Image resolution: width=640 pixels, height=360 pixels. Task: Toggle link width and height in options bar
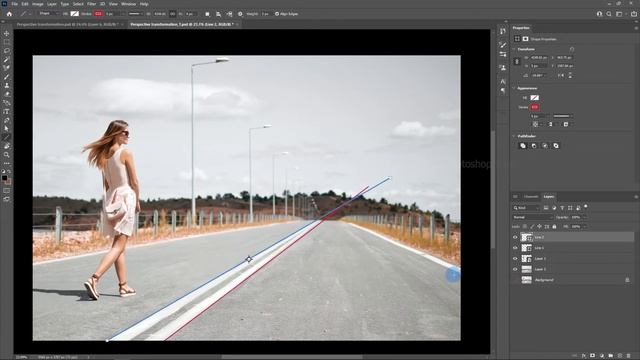pos(172,14)
